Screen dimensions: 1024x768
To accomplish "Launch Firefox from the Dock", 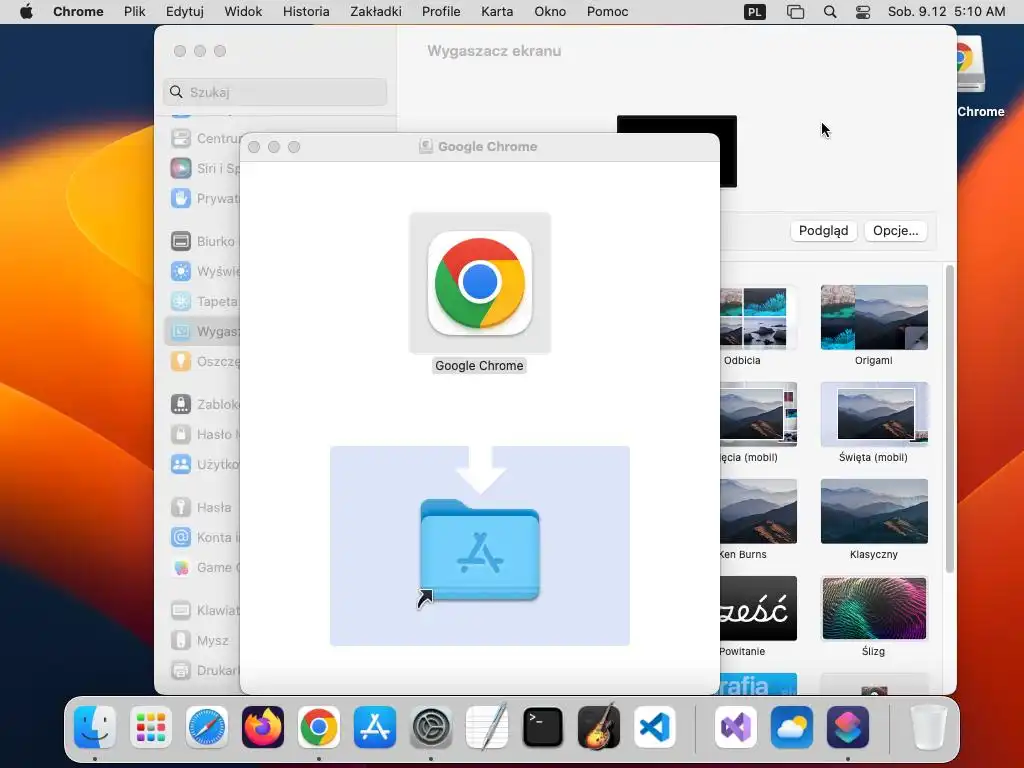I will tap(263, 727).
